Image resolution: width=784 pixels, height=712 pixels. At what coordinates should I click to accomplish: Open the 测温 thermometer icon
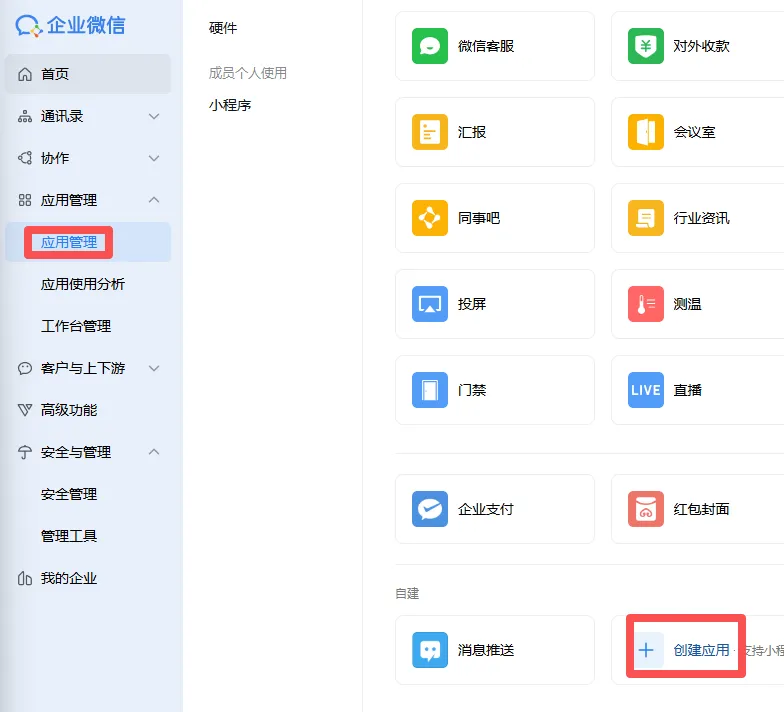[x=646, y=304]
